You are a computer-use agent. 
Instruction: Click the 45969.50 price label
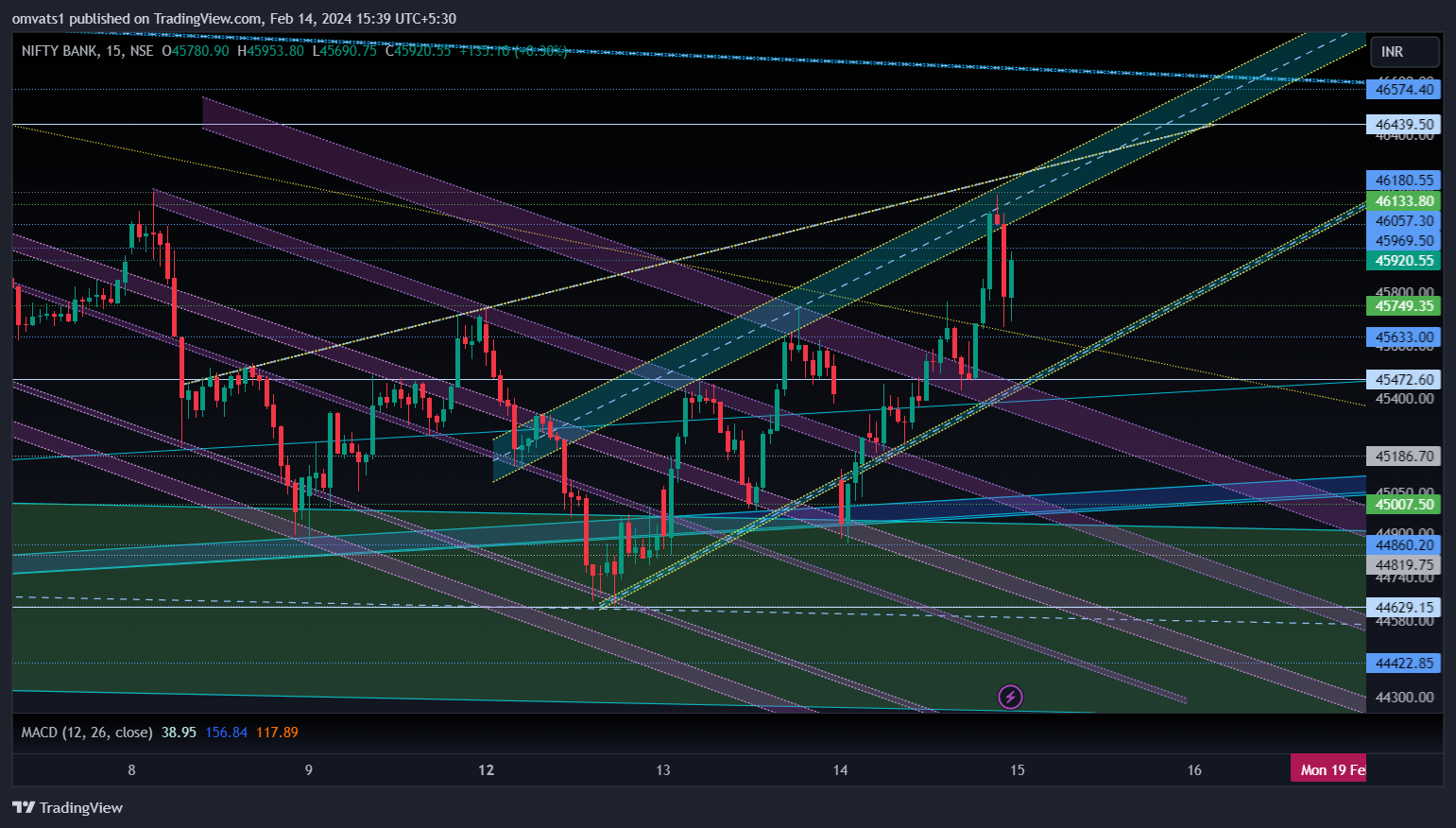1404,241
